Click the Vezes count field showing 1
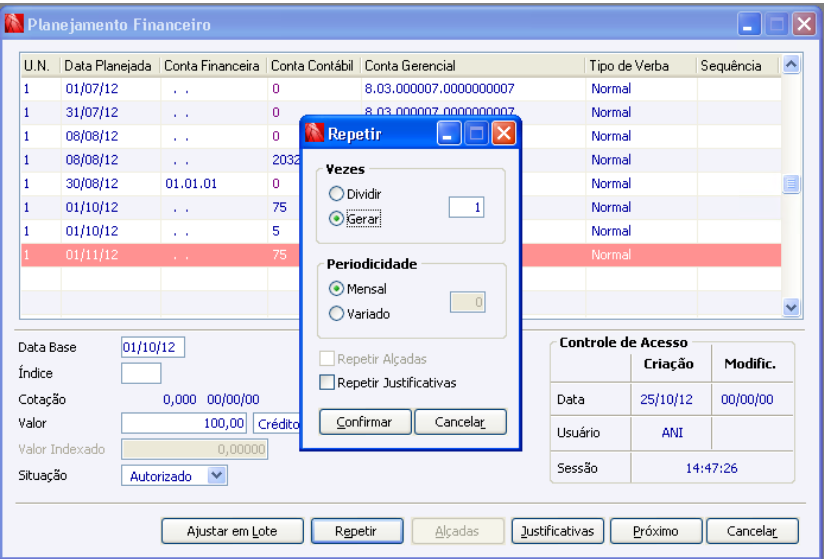This screenshot has width=824, height=559. click(466, 207)
